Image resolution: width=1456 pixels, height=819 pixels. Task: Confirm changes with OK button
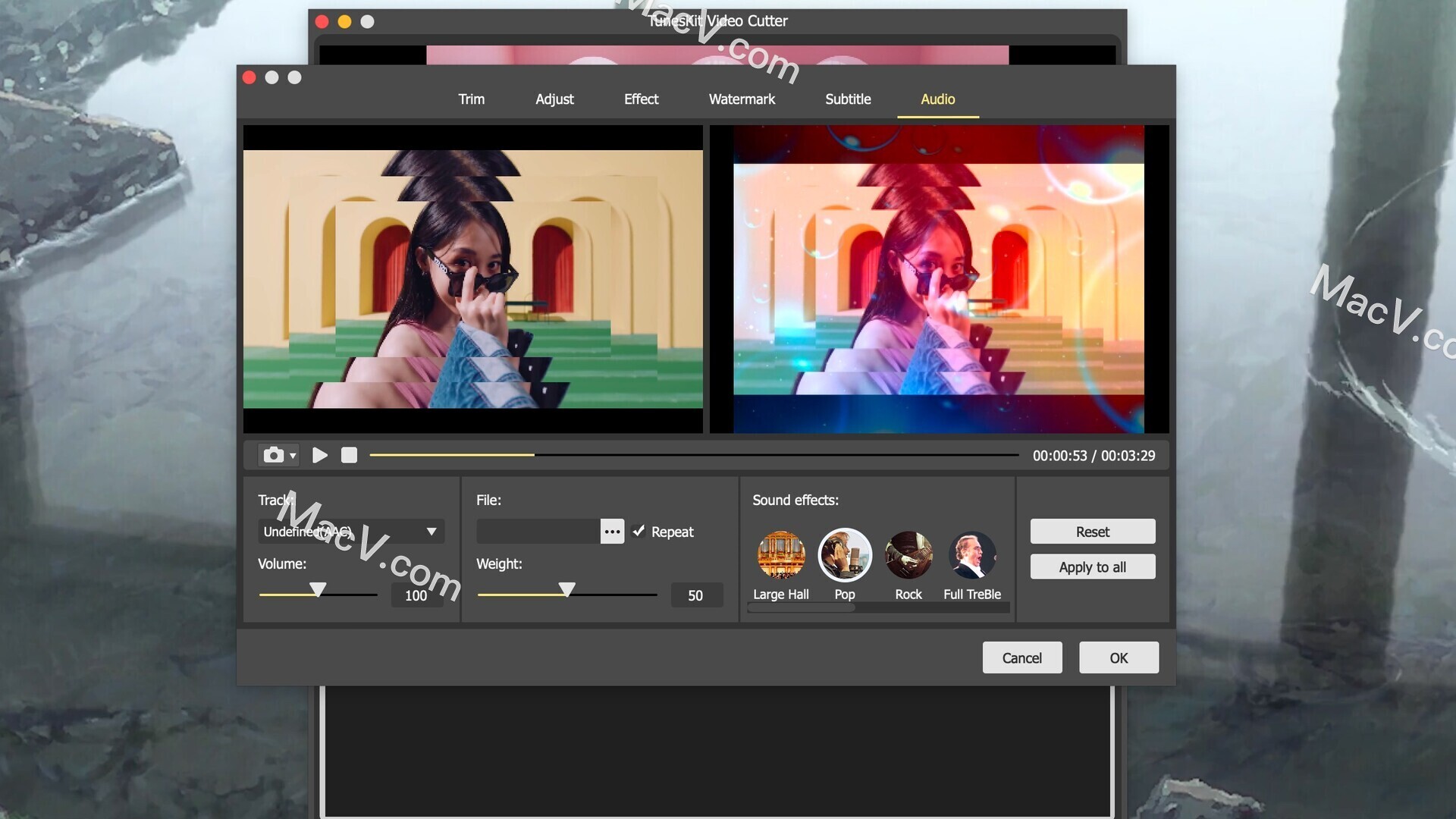(1119, 657)
